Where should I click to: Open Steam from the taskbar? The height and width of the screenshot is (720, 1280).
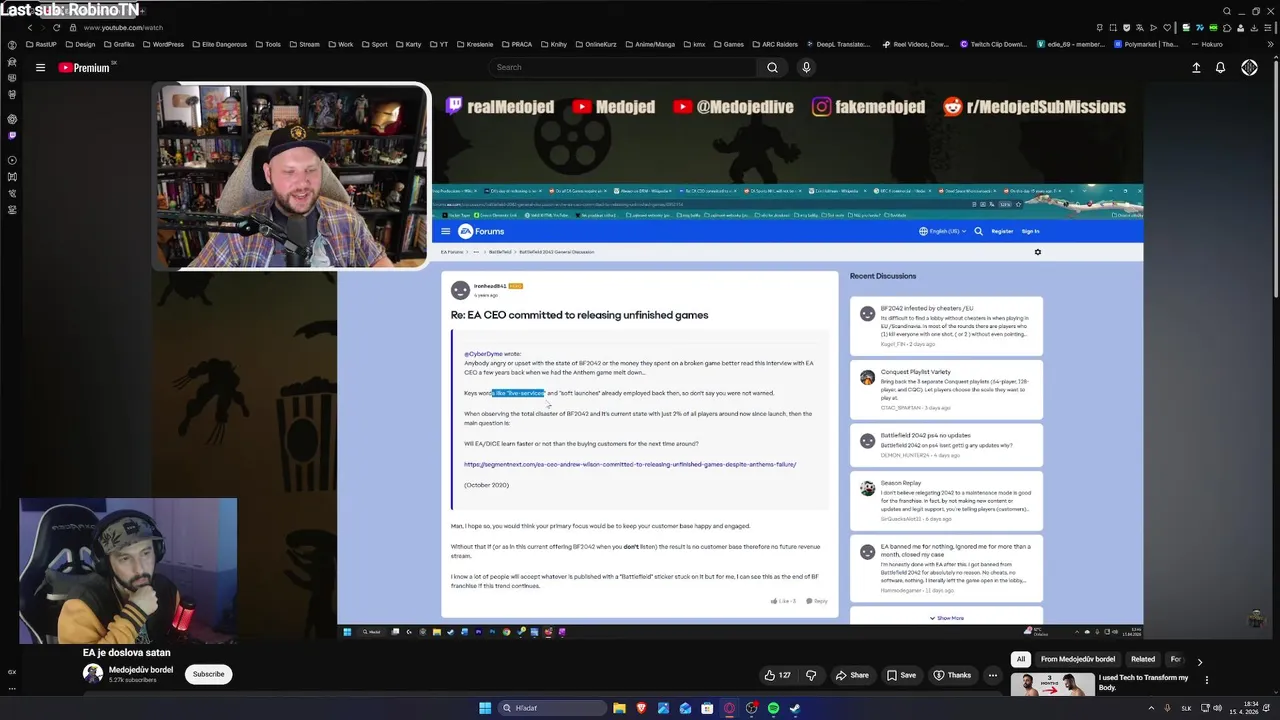795,708
